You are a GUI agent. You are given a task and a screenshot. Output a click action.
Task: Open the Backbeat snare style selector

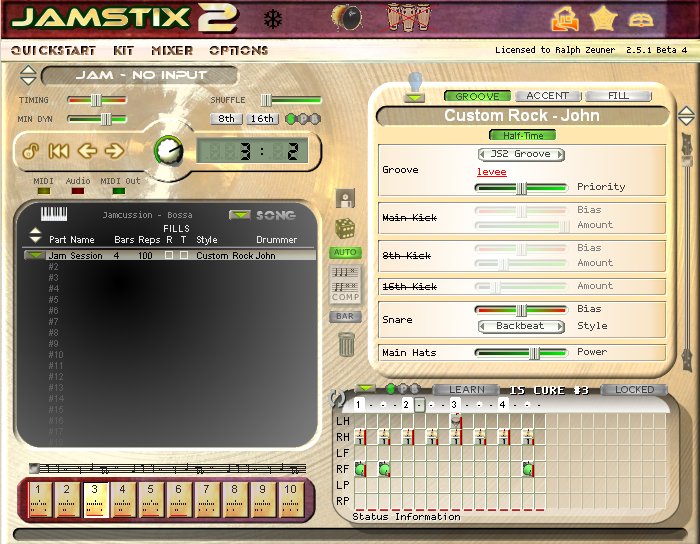point(520,326)
